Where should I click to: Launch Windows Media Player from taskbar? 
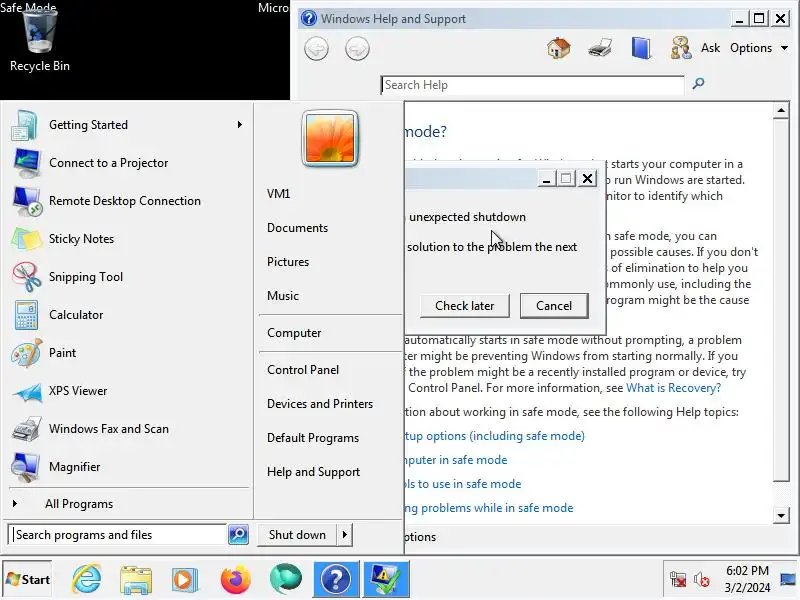185,580
